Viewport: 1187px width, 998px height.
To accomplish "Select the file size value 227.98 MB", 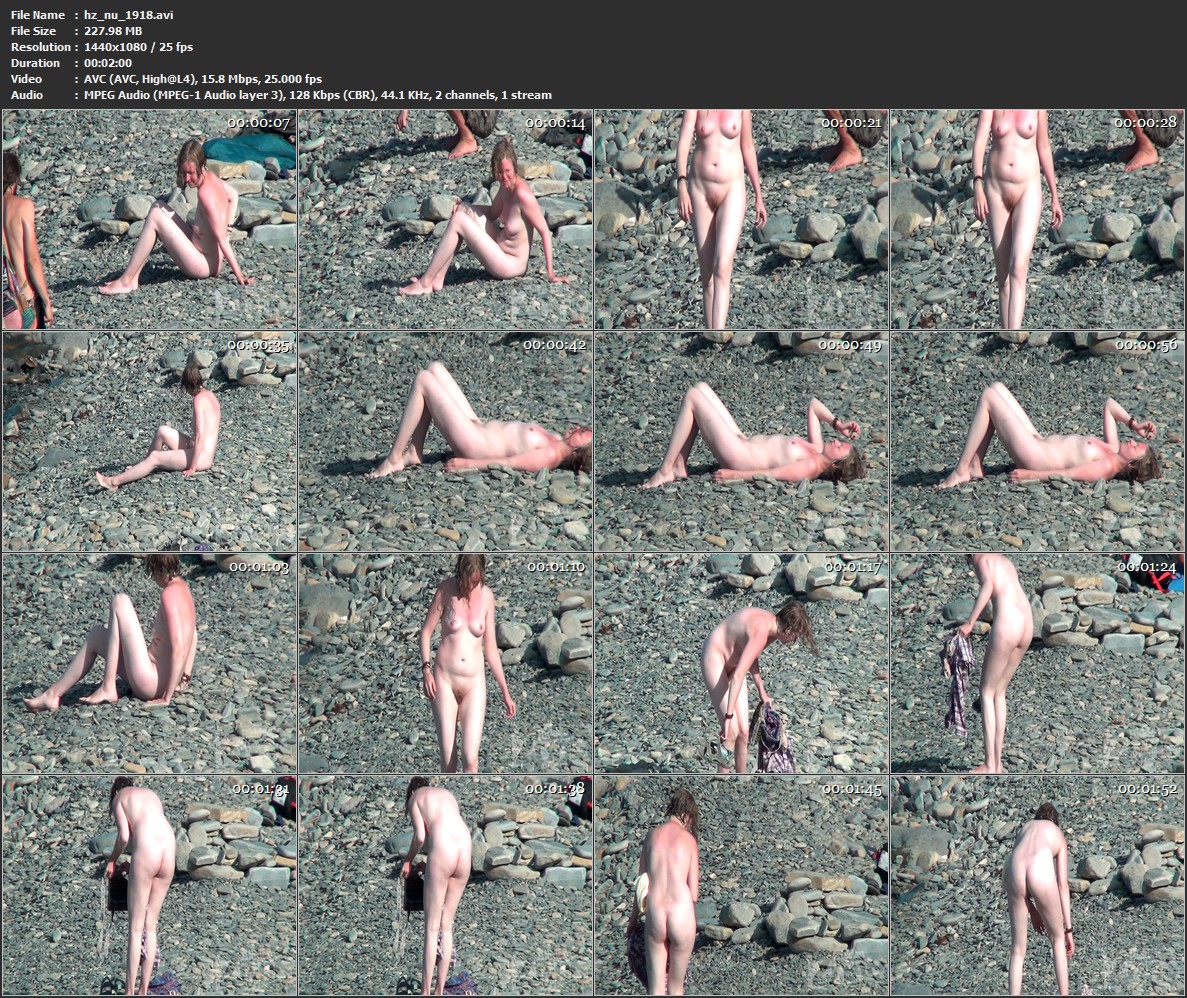I will tap(113, 31).
